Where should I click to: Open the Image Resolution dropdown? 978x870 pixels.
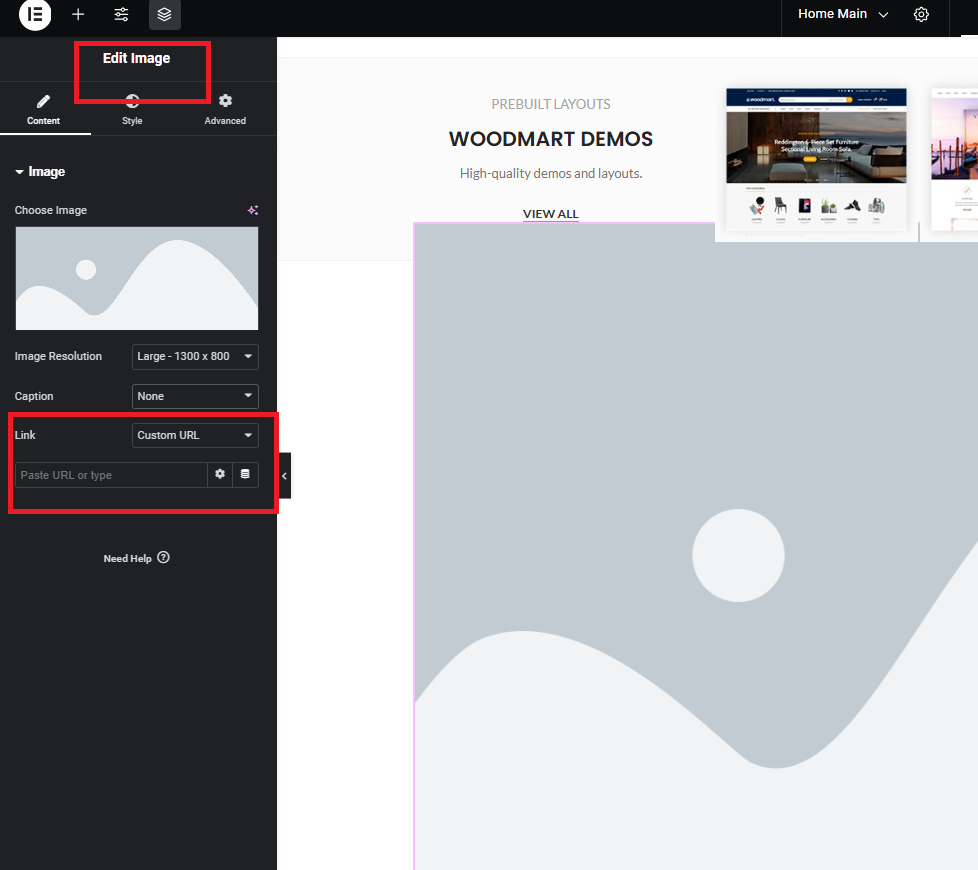point(195,356)
